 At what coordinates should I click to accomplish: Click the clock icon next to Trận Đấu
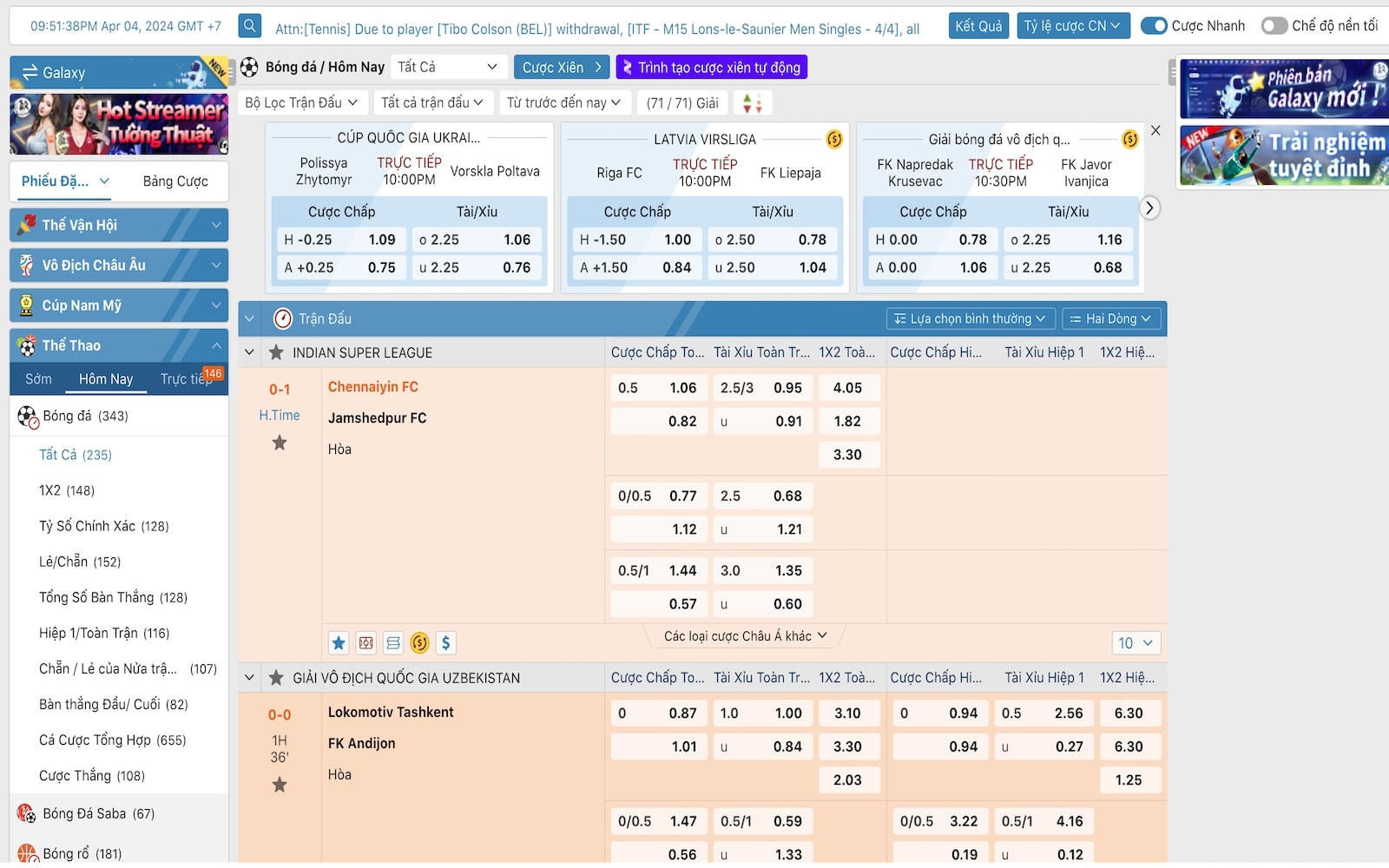click(282, 319)
